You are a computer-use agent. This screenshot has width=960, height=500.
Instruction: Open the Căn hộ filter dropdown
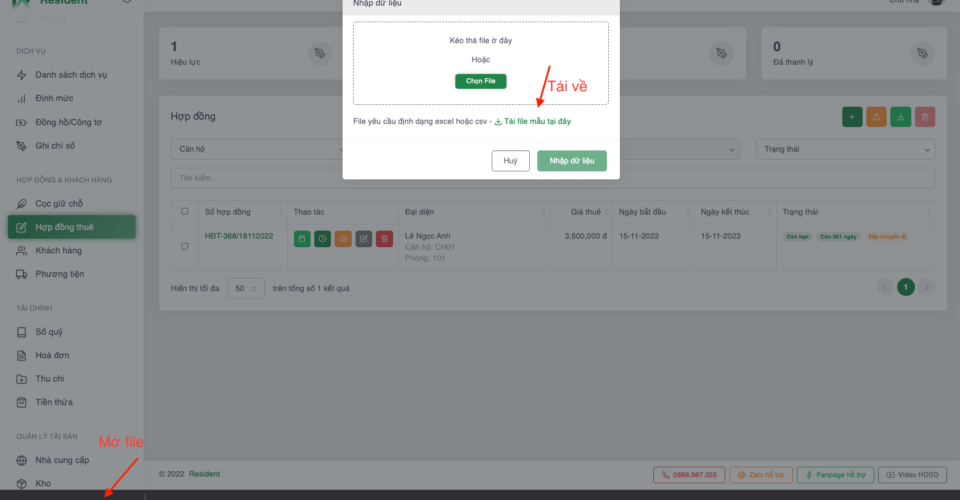257,149
